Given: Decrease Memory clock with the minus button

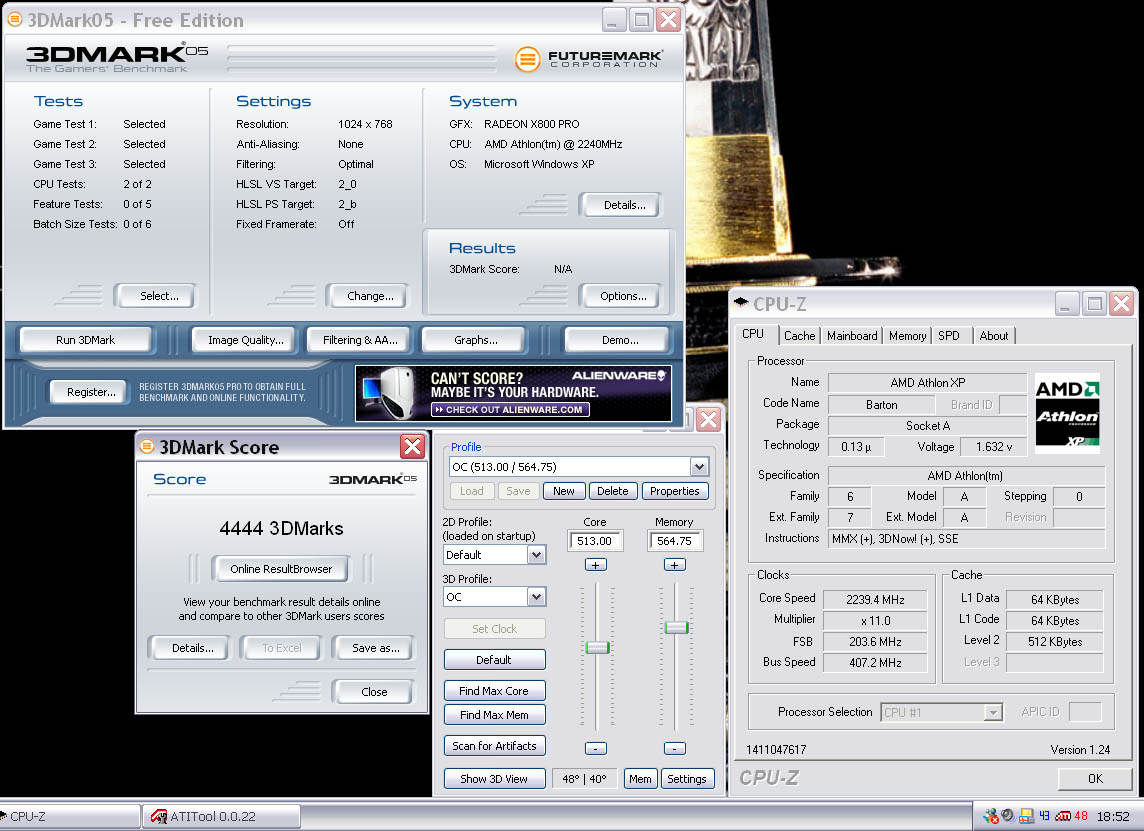Looking at the screenshot, I should (x=674, y=749).
